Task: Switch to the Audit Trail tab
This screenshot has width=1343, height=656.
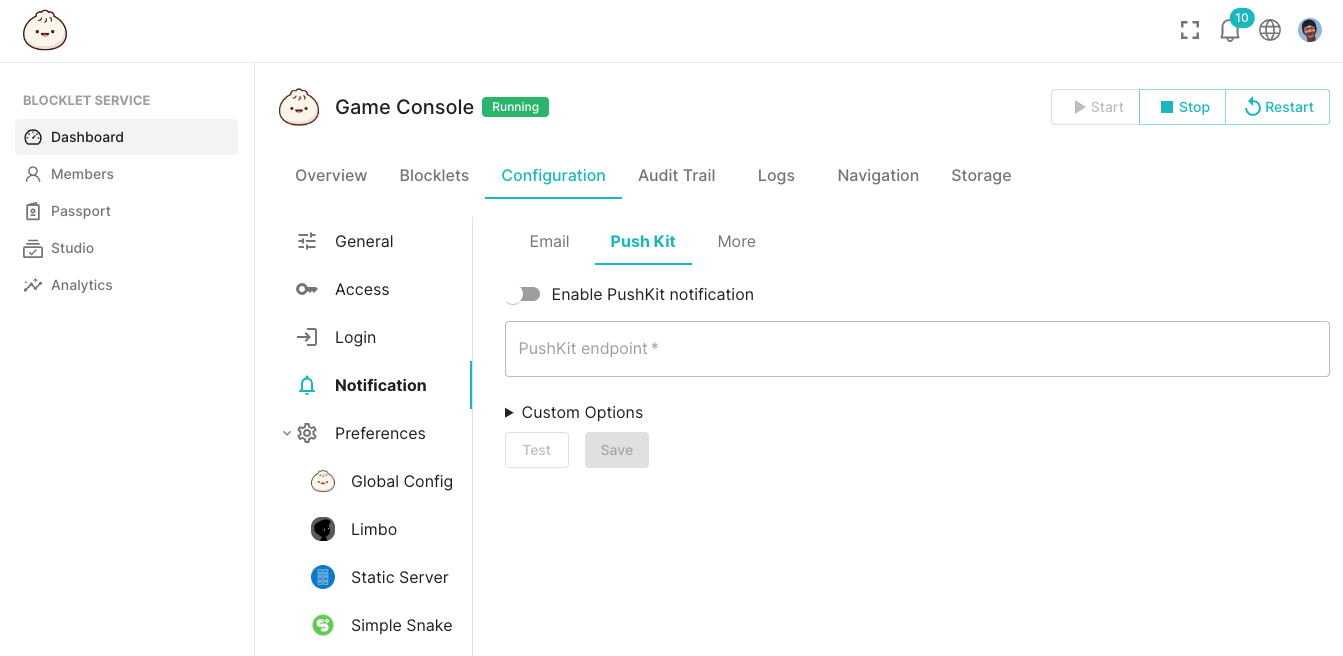Action: tap(676, 175)
